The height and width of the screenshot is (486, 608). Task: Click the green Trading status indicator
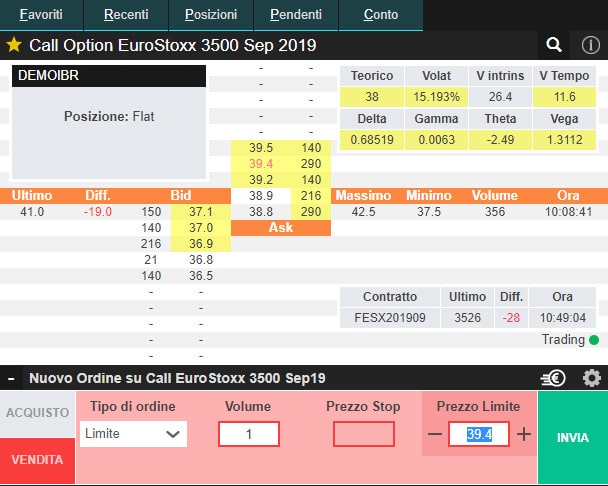(x=594, y=340)
